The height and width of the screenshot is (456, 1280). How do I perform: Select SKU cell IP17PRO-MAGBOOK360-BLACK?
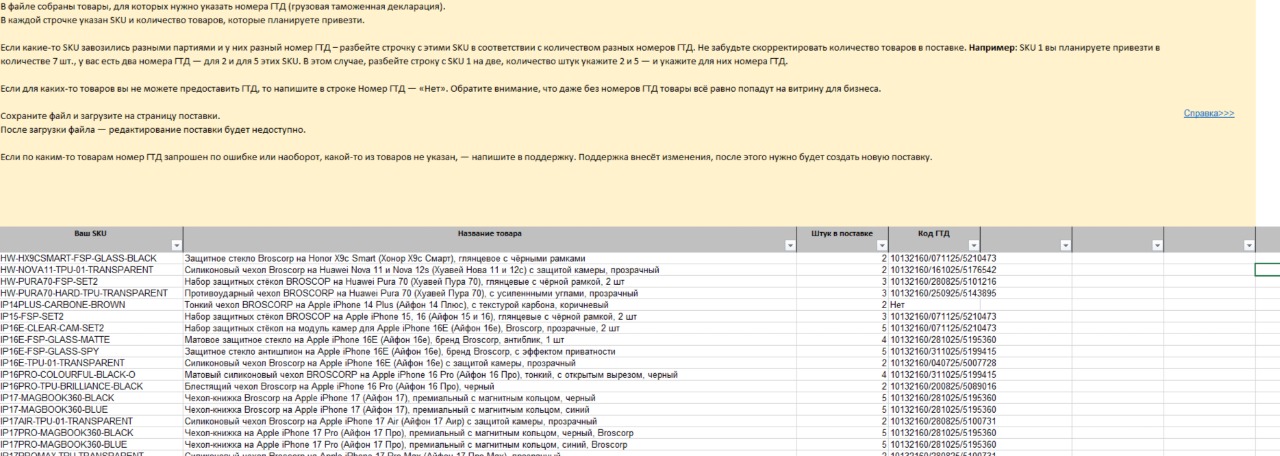[x=91, y=433]
